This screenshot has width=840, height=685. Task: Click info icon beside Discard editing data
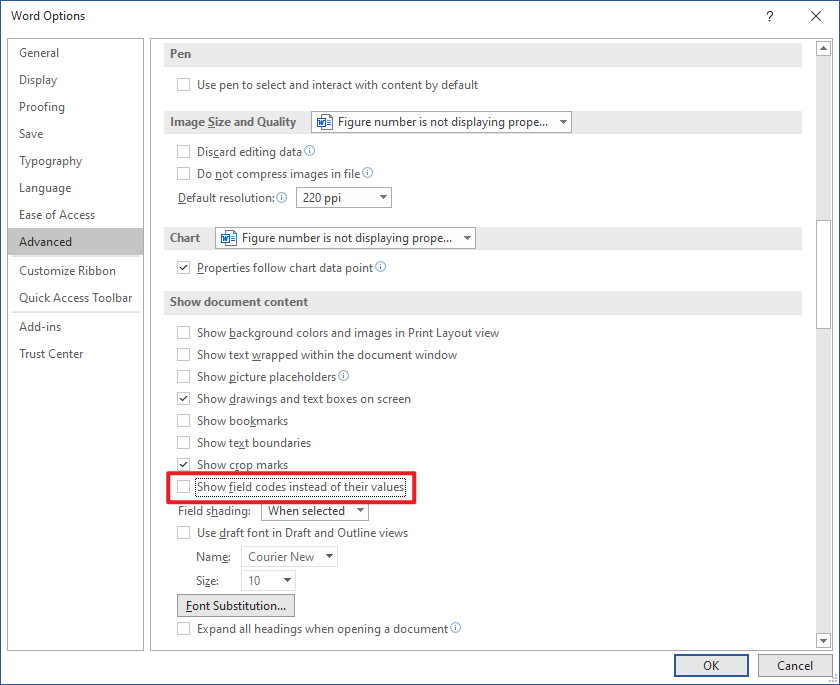coord(310,151)
